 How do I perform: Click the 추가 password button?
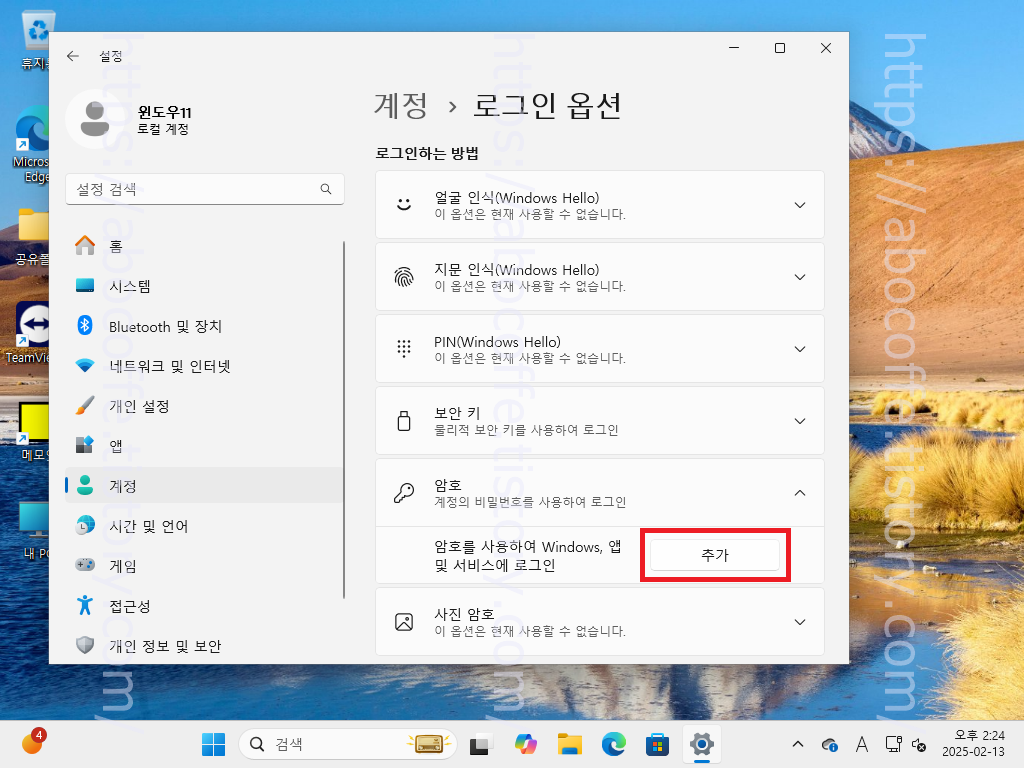point(714,555)
